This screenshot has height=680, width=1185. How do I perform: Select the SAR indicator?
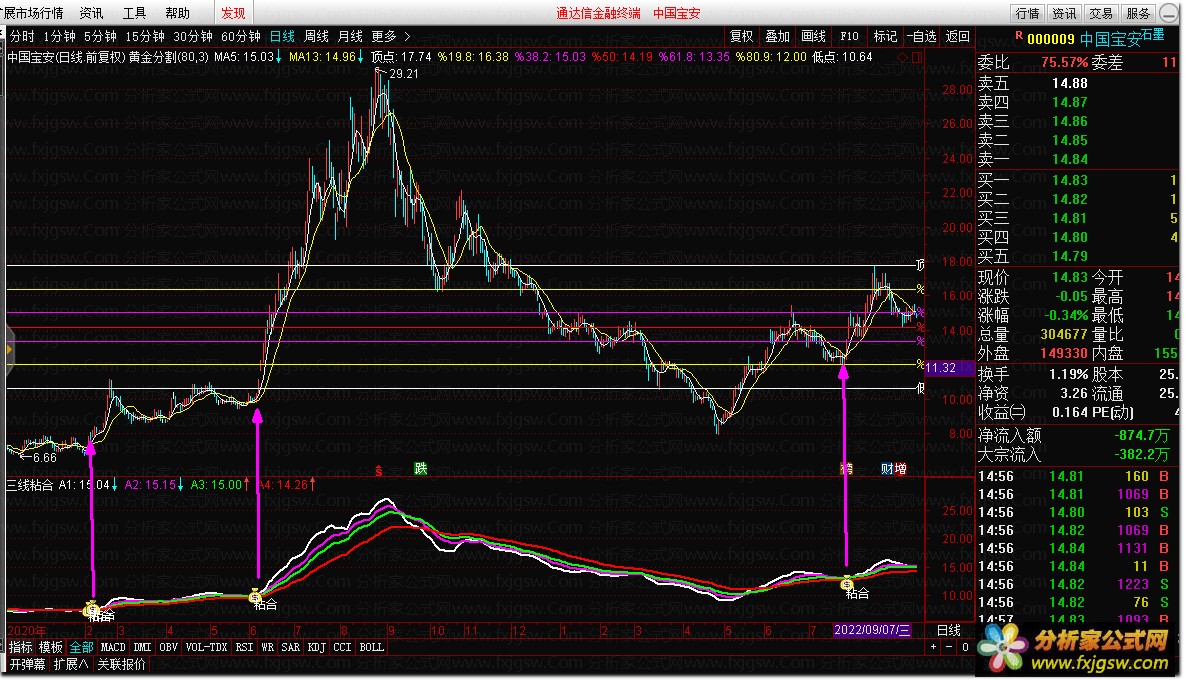tap(291, 648)
